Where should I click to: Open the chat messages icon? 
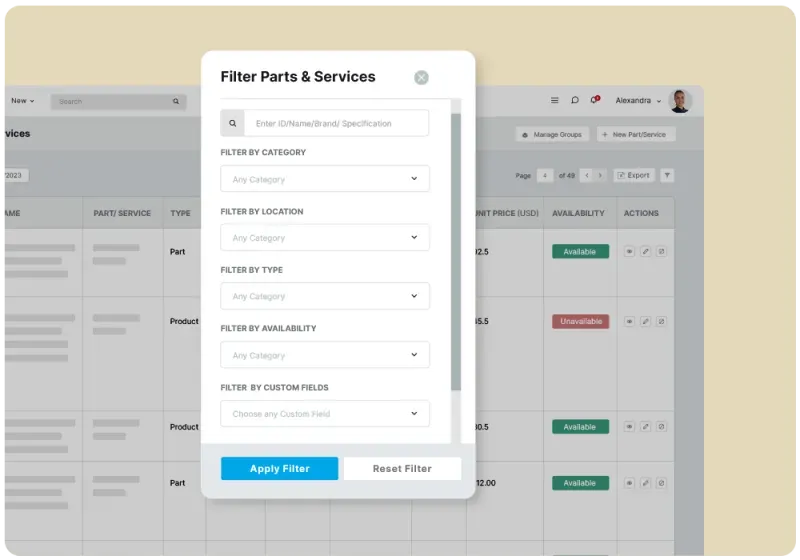pyautogui.click(x=575, y=100)
